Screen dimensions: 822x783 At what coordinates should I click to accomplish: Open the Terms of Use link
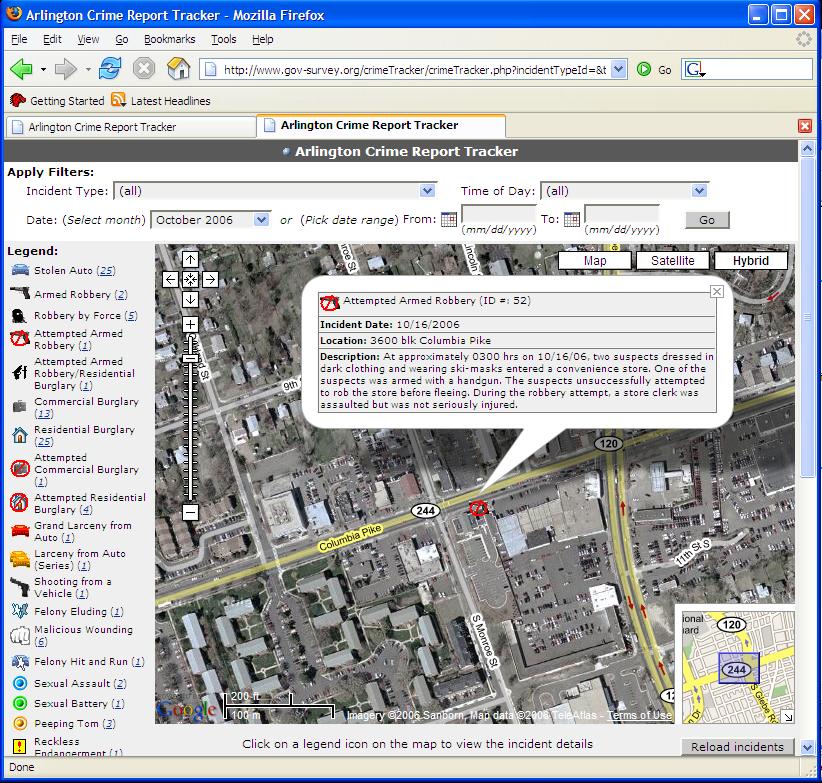click(x=639, y=715)
